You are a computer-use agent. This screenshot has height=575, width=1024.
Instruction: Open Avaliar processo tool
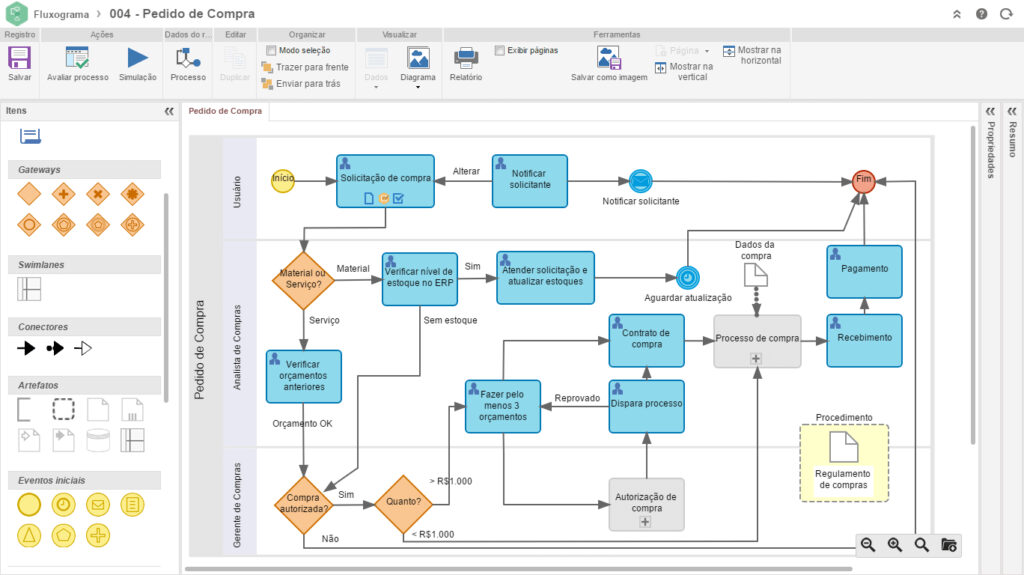pos(77,58)
